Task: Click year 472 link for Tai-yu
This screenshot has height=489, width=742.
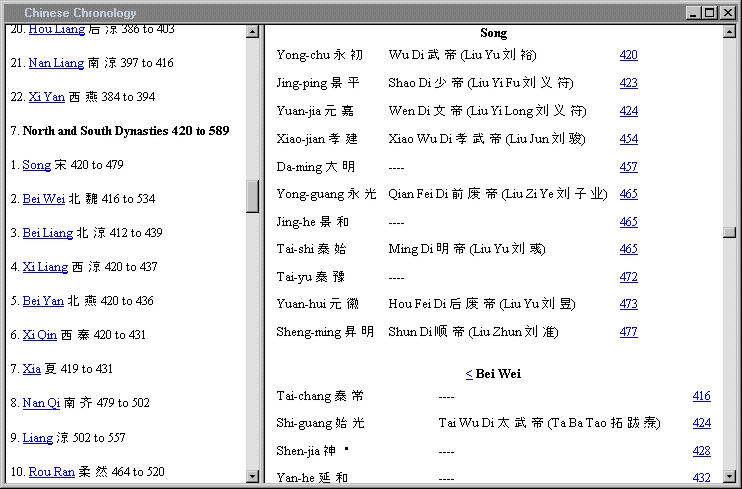Action: (628, 277)
